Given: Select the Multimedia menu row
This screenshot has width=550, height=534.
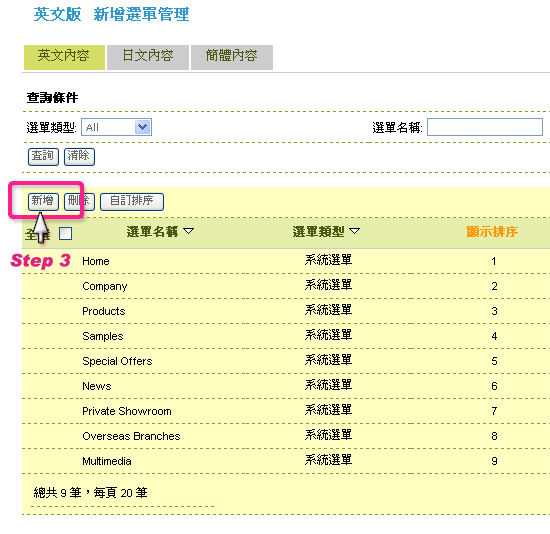Looking at the screenshot, I should 286,461.
